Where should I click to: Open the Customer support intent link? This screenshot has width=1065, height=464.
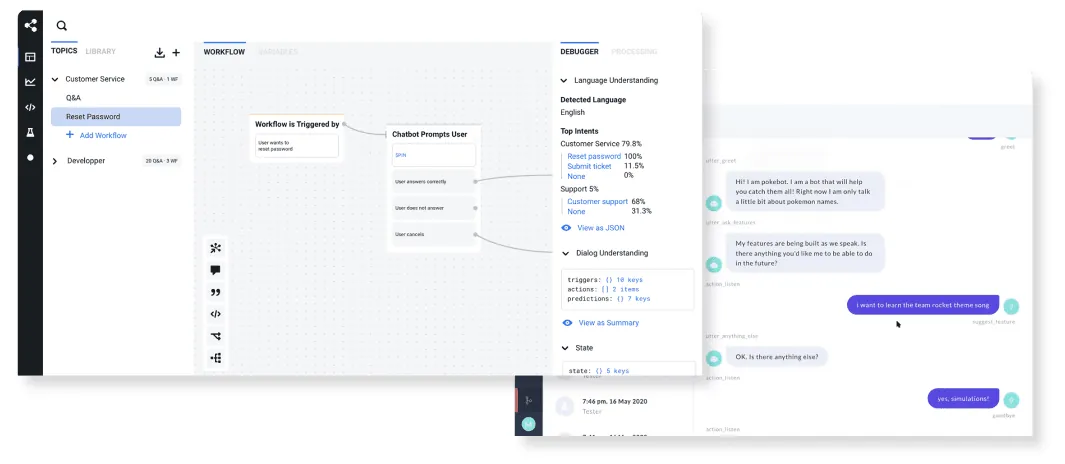point(598,202)
